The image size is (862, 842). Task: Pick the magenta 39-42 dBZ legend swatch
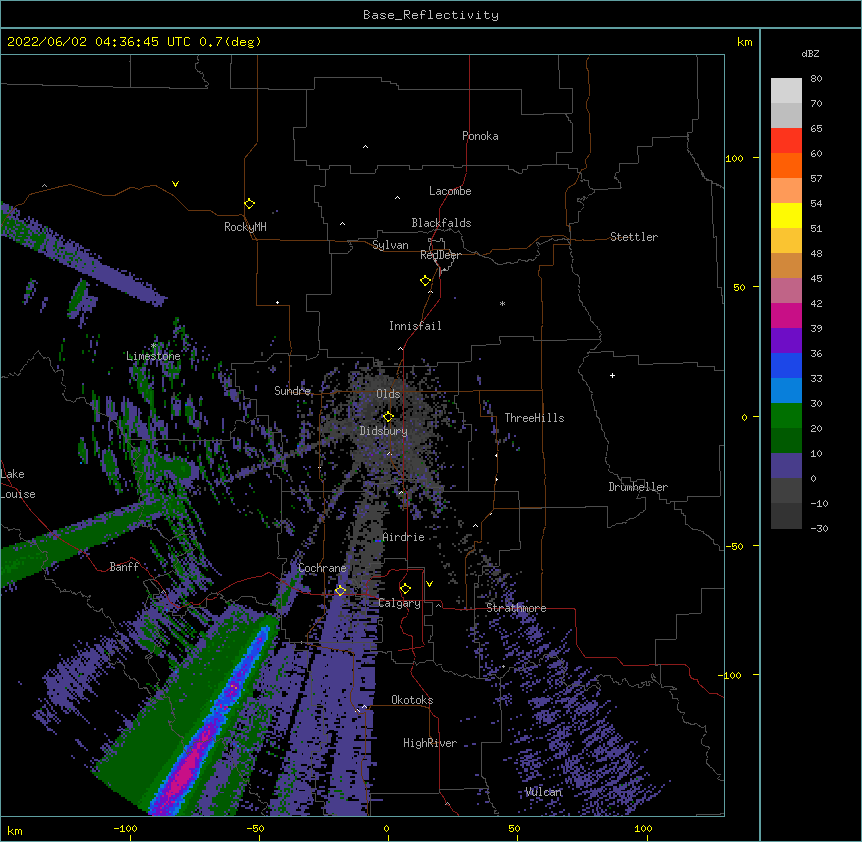pos(786,315)
